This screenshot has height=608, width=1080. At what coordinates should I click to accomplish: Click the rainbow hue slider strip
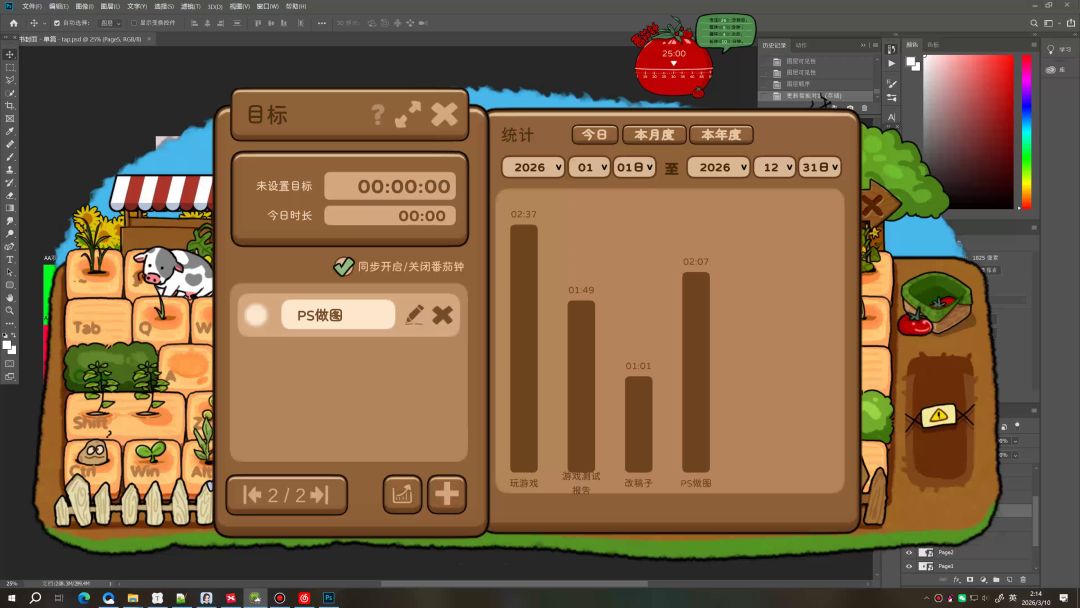(1026, 132)
